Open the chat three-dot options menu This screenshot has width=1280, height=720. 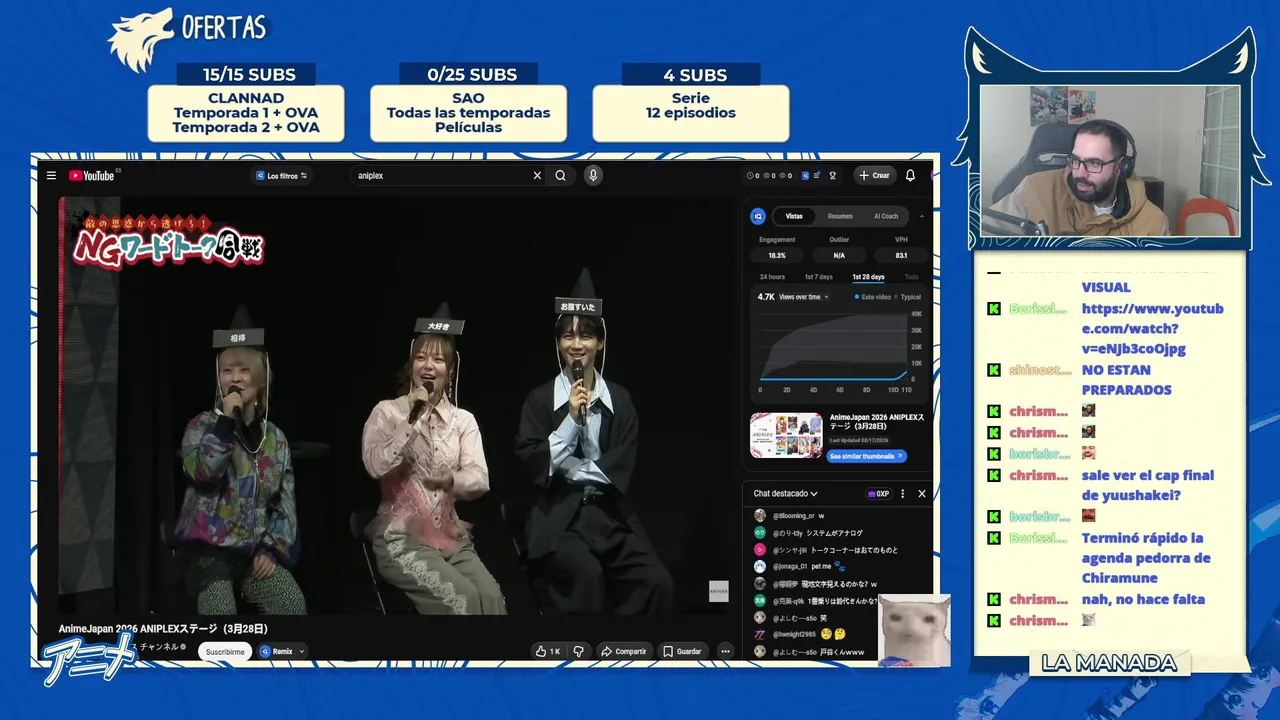pos(902,493)
